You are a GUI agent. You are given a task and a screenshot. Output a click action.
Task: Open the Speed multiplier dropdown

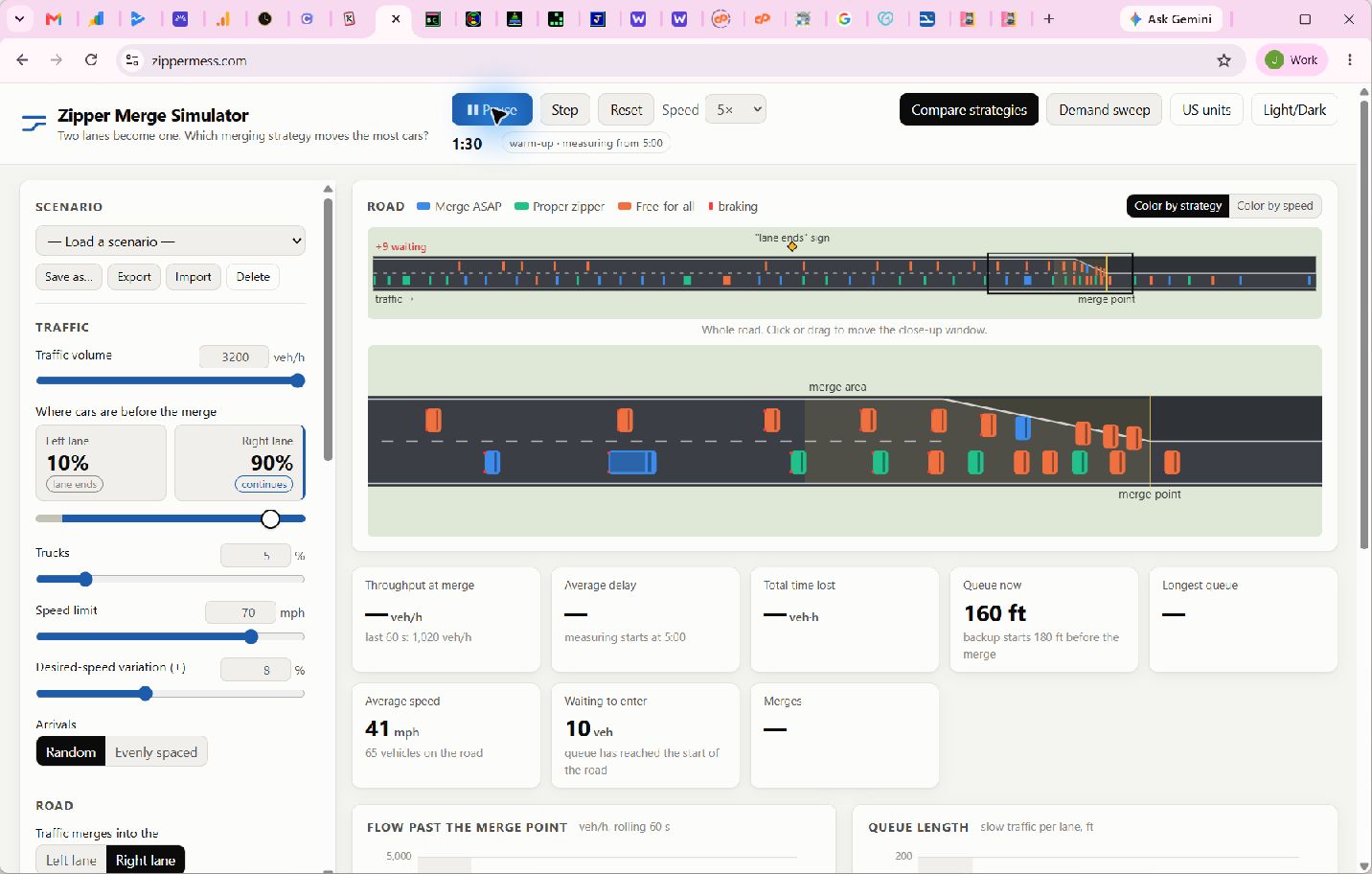coord(736,109)
